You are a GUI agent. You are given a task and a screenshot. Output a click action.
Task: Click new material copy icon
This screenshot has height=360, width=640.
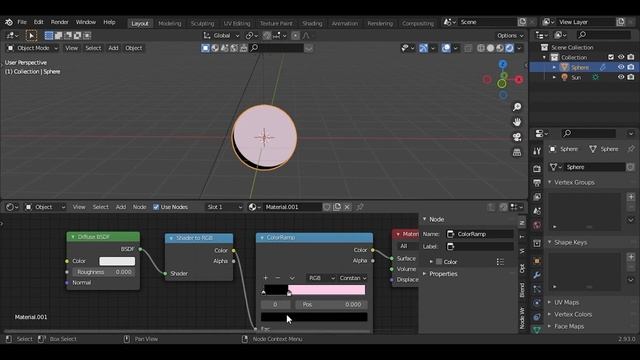337,207
